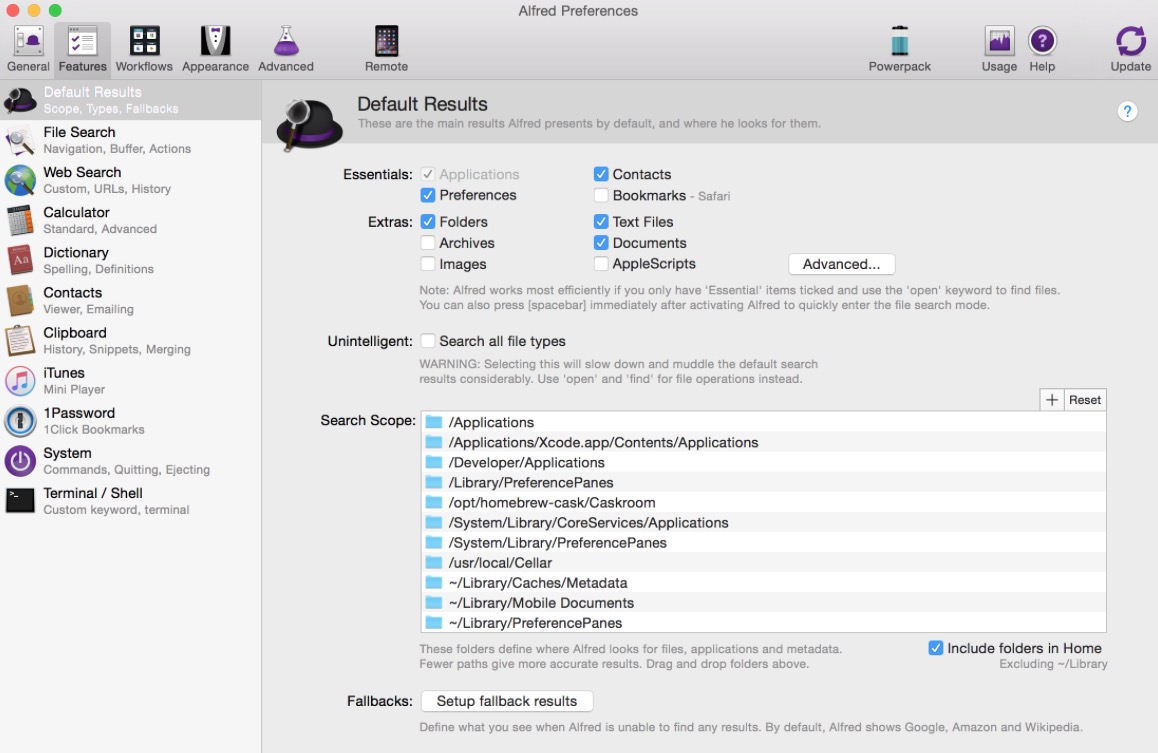Open the 1Password feature in sidebar
Image resolution: width=1158 pixels, height=753 pixels.
click(131, 421)
